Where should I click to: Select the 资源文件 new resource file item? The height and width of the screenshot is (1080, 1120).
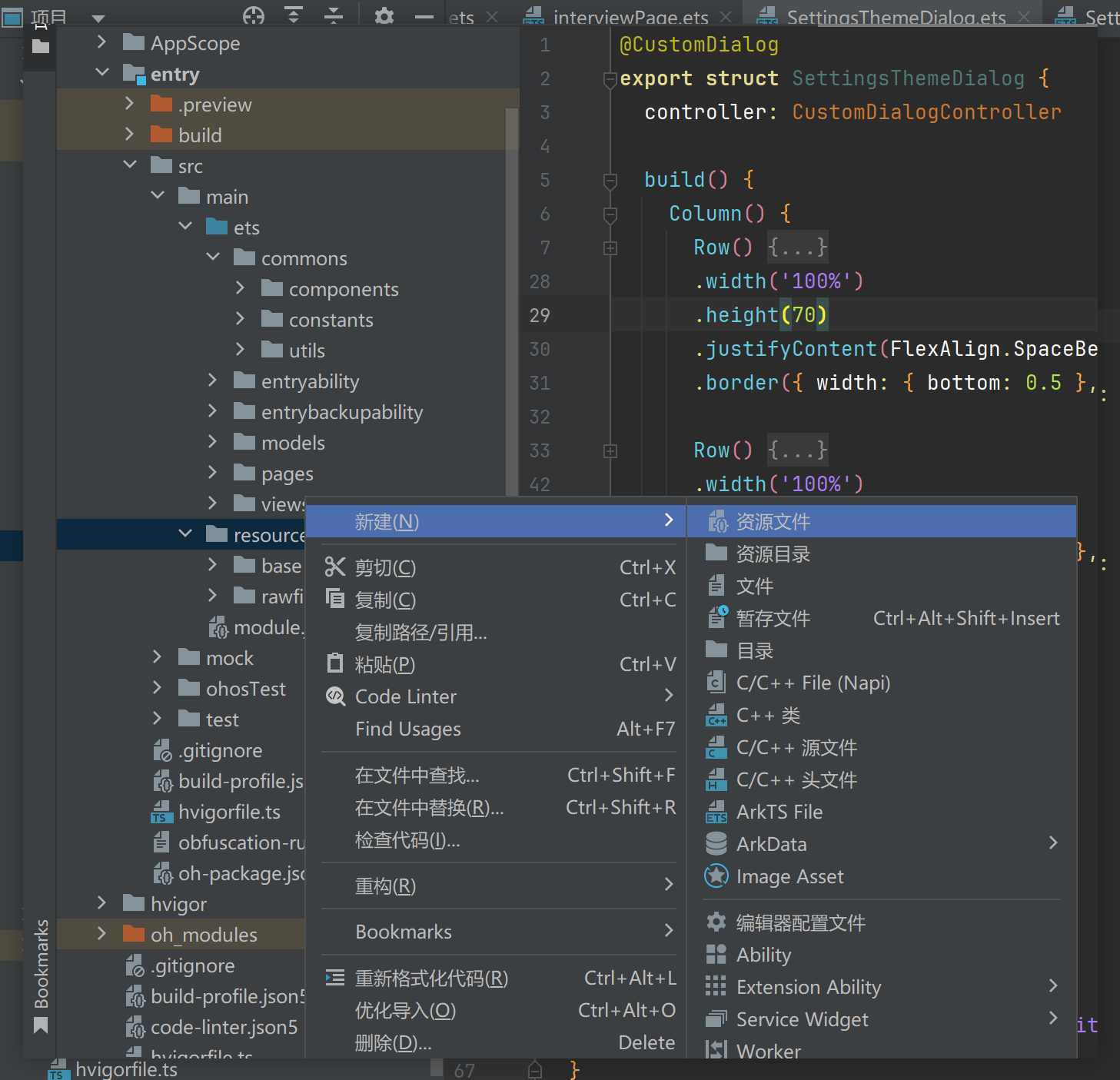(x=881, y=521)
